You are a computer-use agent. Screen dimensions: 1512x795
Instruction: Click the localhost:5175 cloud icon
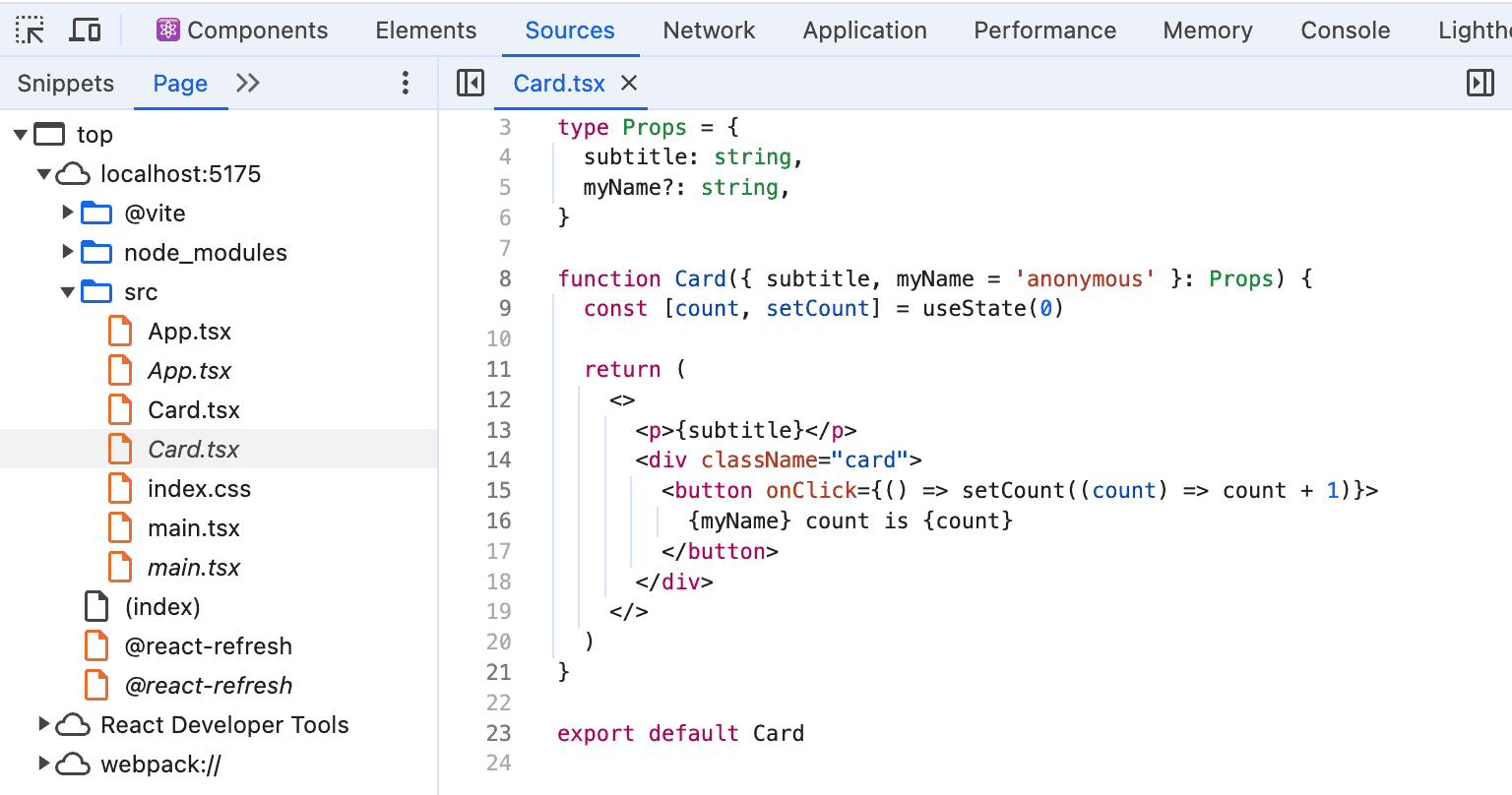[73, 174]
